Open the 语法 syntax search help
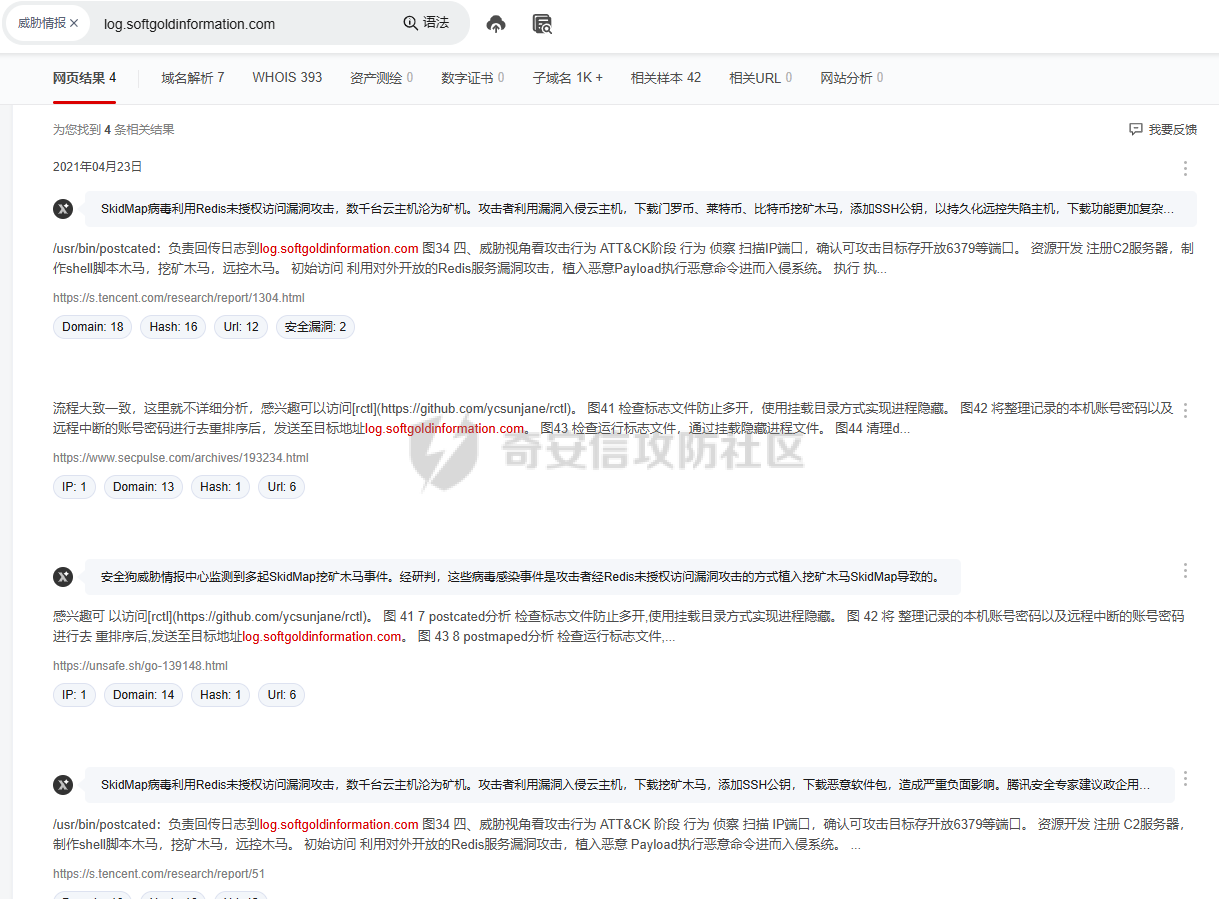1219x899 pixels. (426, 23)
